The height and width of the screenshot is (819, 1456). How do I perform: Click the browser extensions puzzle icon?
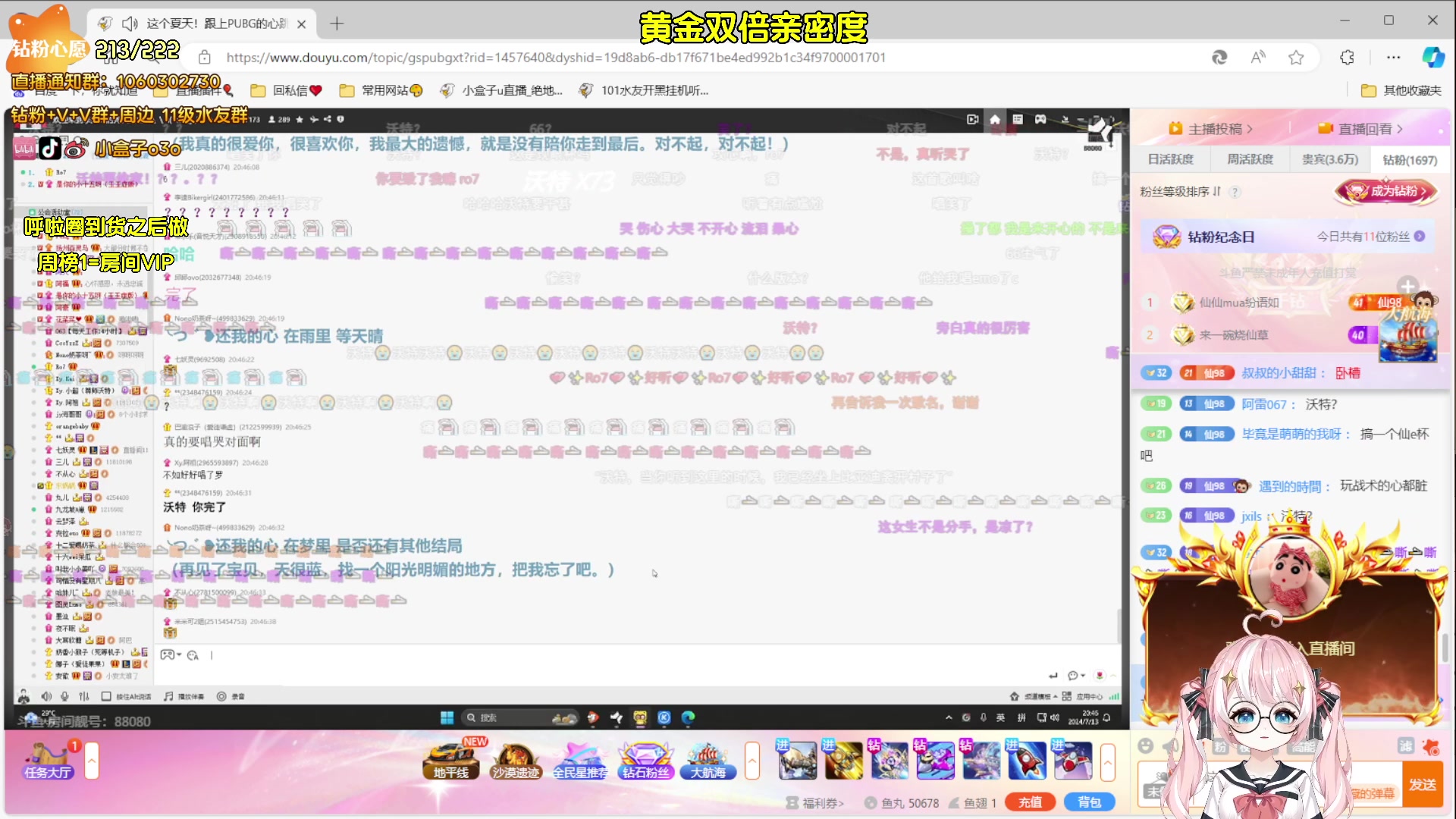click(1347, 58)
